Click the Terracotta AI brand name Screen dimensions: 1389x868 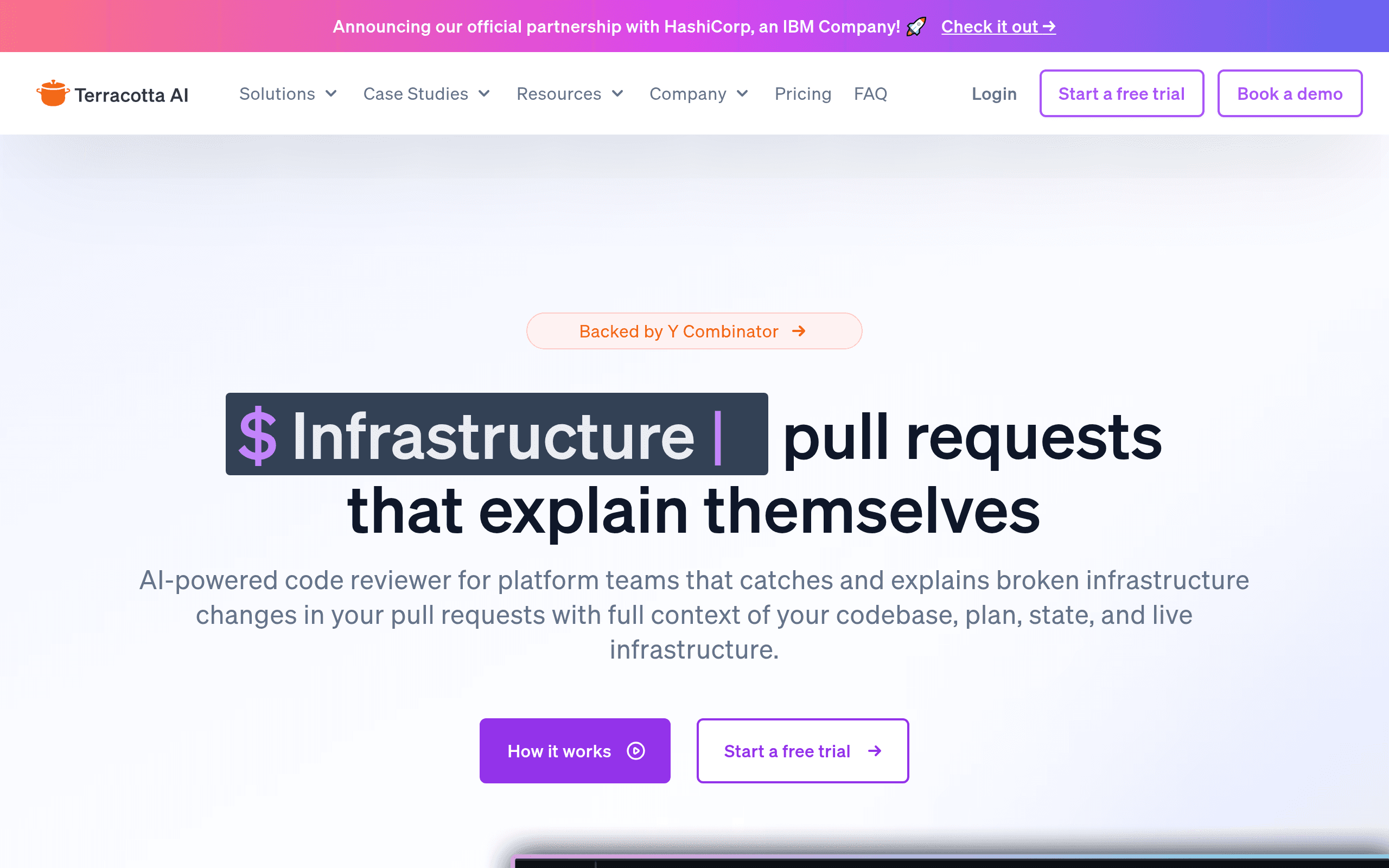pos(131,95)
